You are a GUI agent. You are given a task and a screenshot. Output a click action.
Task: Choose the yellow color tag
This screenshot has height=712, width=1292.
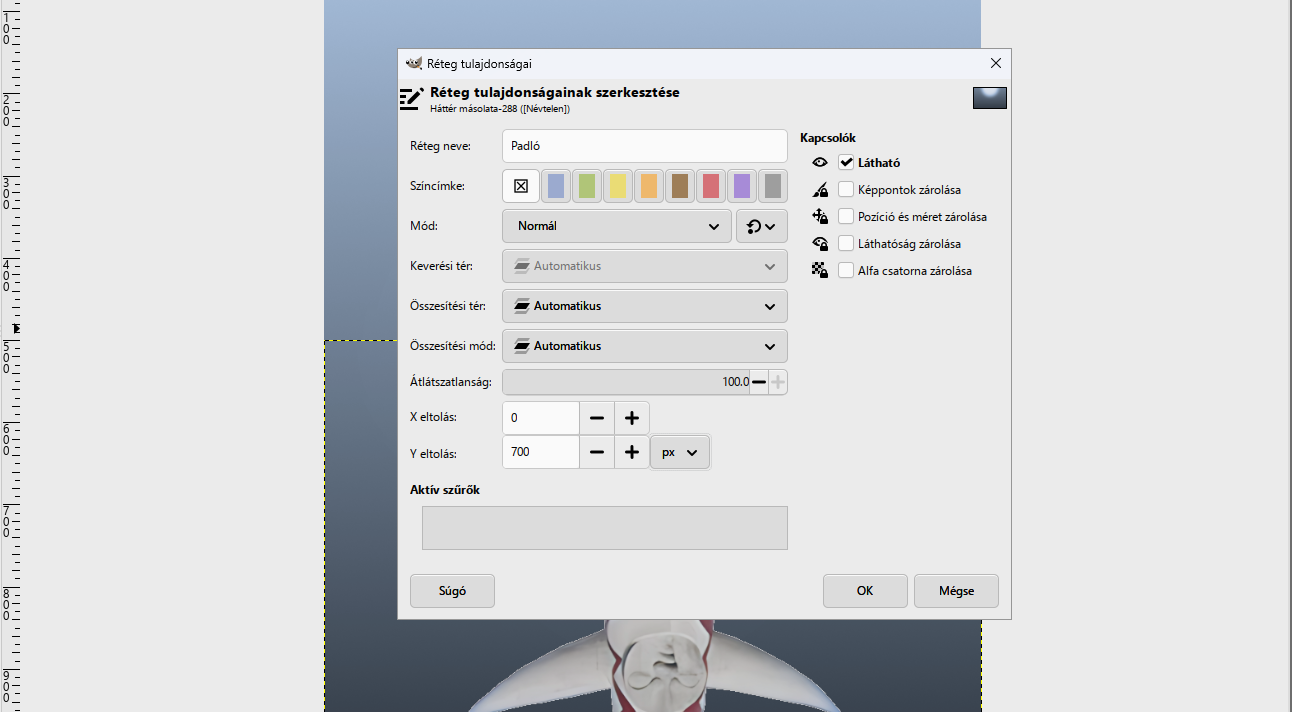(x=618, y=186)
